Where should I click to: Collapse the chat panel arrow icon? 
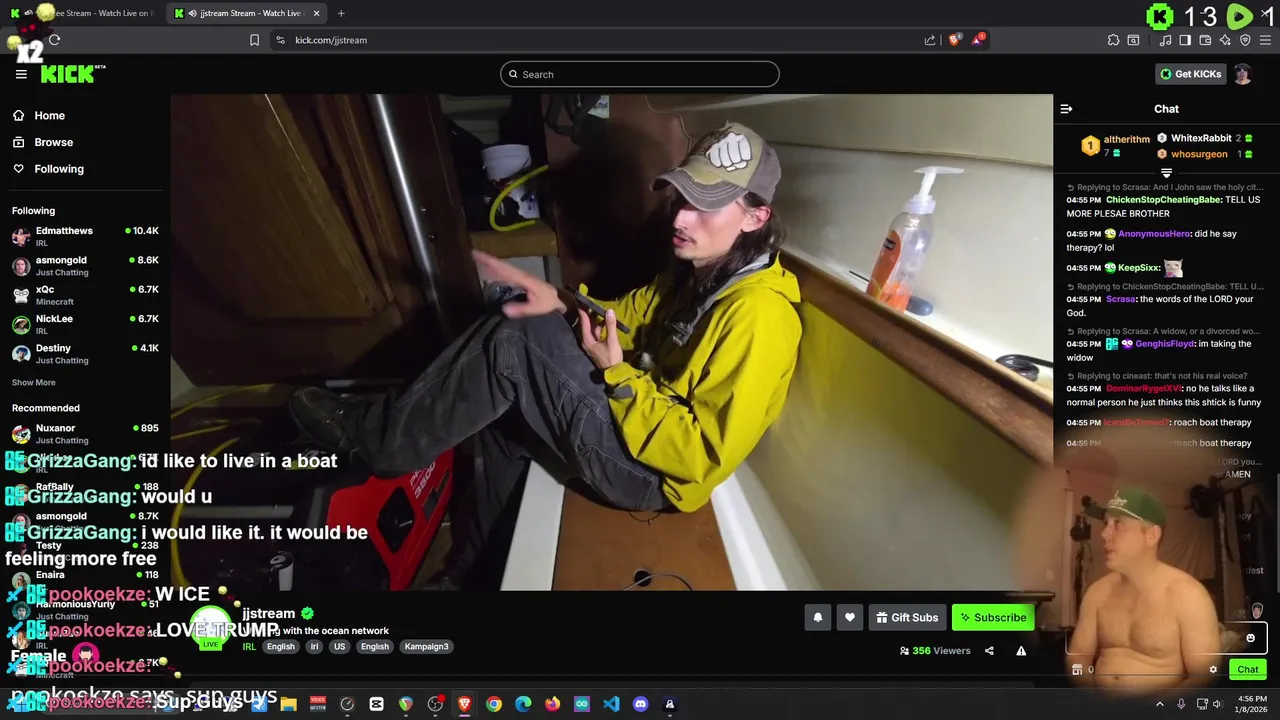tap(1066, 109)
